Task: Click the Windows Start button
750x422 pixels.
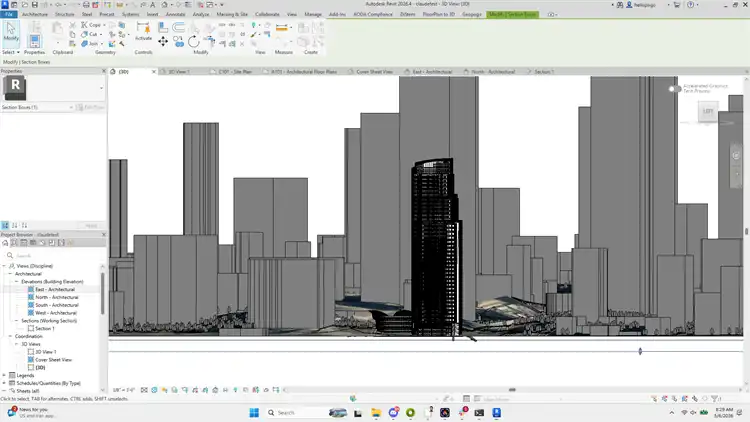Action: pos(254,412)
